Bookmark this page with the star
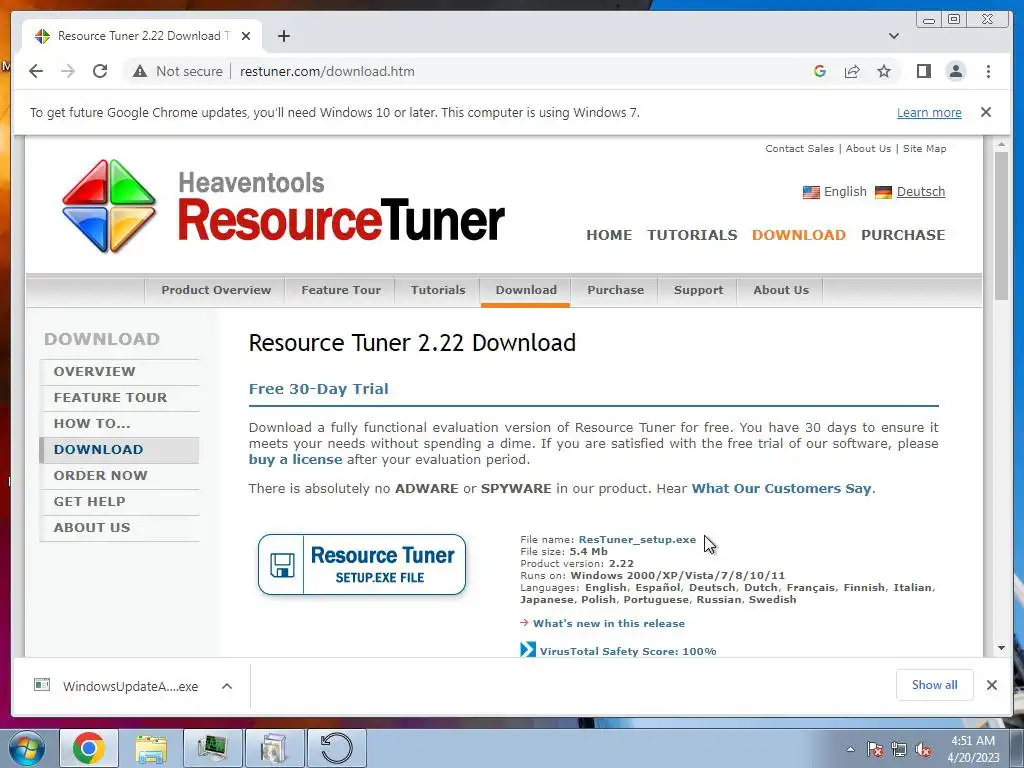Viewport: 1024px width, 768px height. 884,71
